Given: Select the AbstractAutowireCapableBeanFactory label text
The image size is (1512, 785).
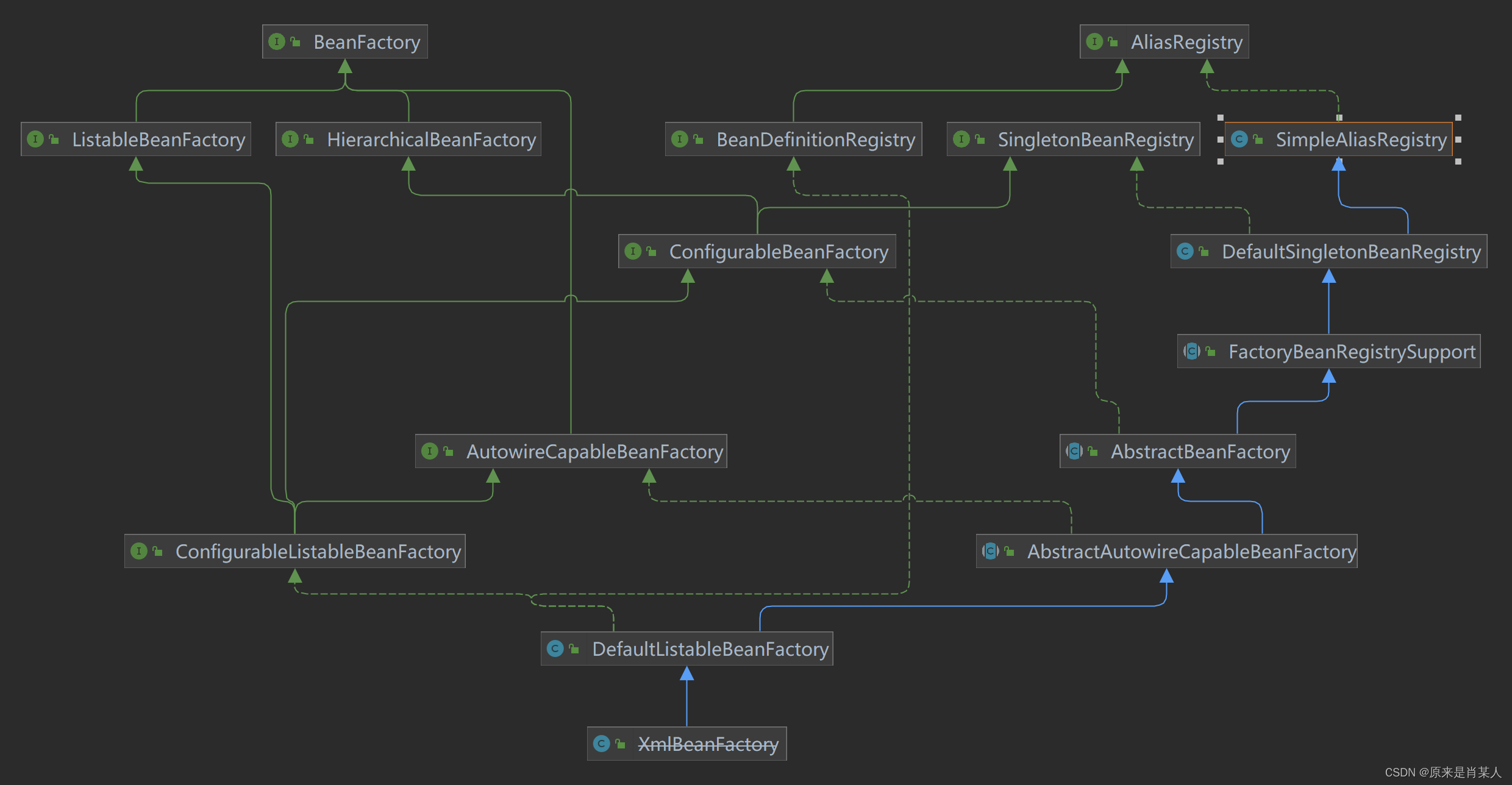Looking at the screenshot, I should pyautogui.click(x=1192, y=552).
